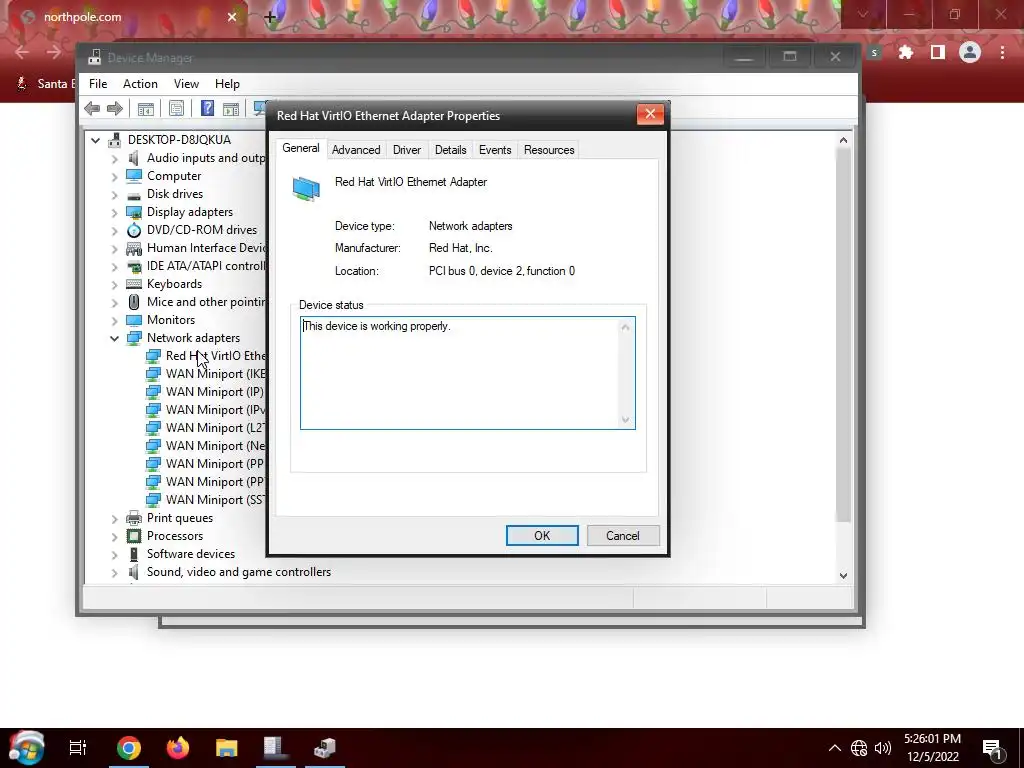Select the Print queues category
The width and height of the screenshot is (1024, 768).
pos(180,518)
